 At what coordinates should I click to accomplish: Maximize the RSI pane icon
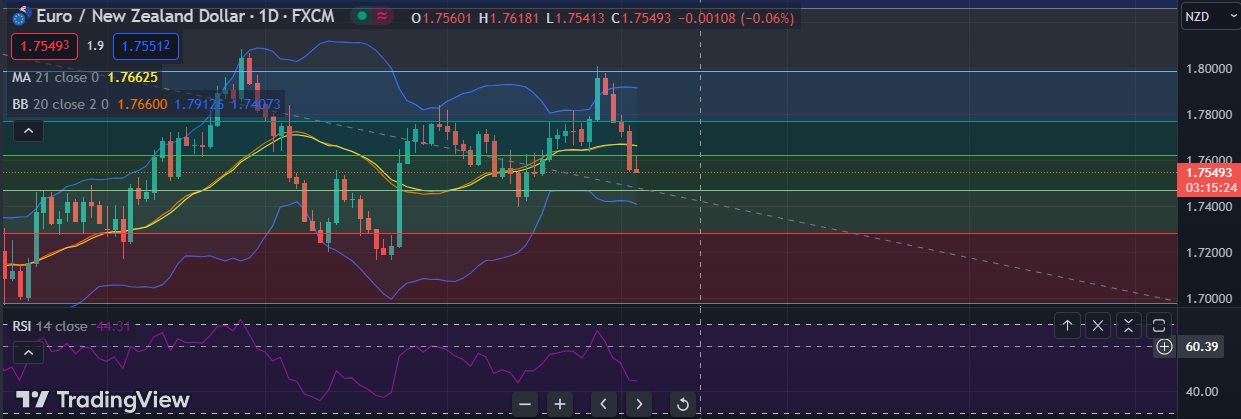tap(1158, 325)
